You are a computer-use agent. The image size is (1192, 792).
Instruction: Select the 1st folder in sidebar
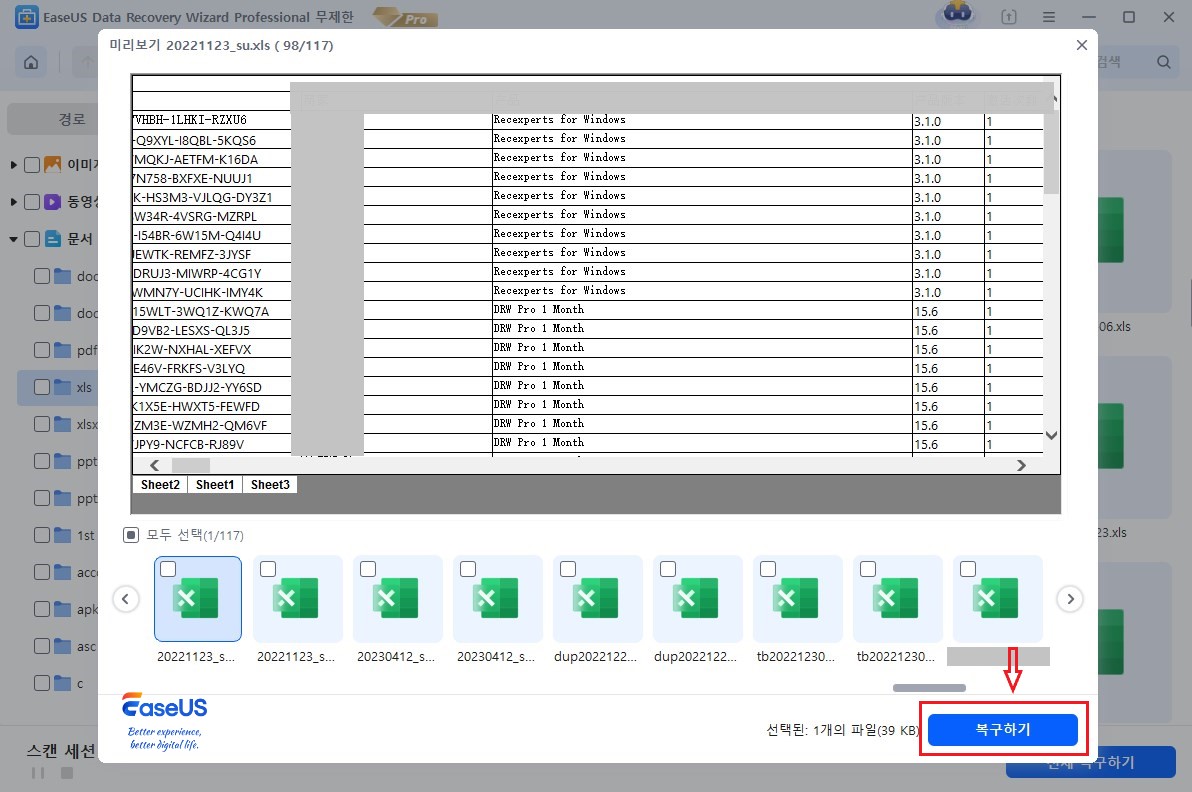[x=74, y=535]
